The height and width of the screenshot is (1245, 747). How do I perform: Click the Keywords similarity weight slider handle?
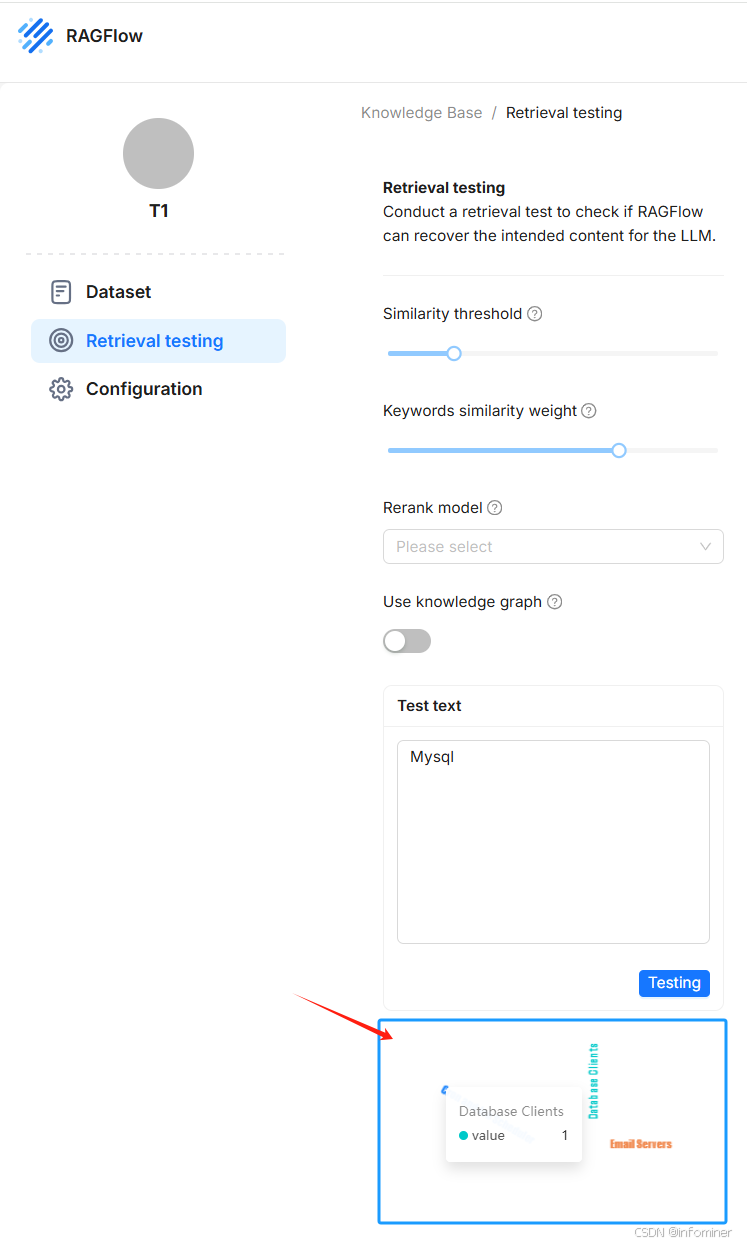click(x=619, y=451)
